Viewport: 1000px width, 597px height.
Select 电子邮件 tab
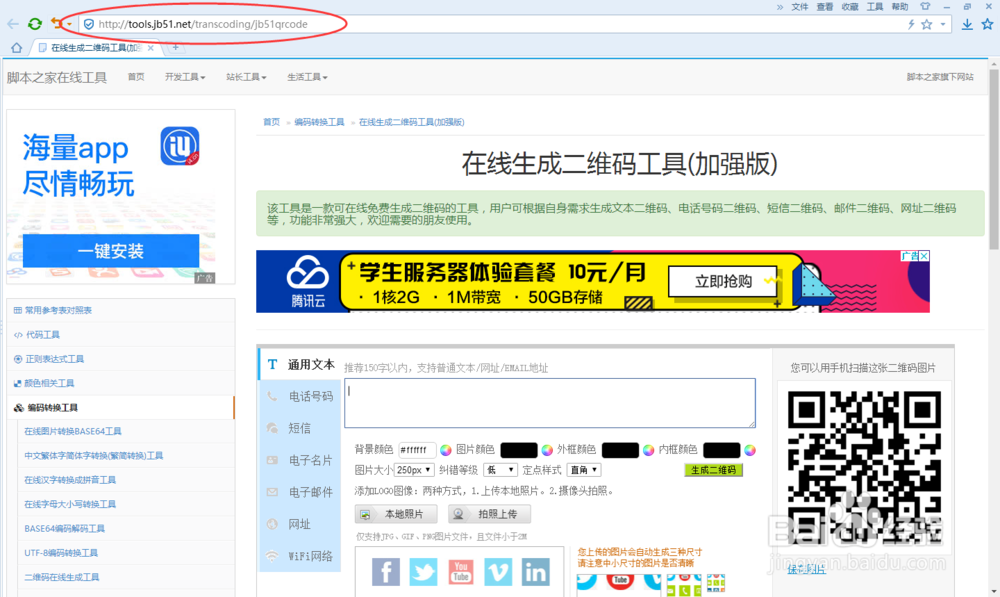[x=300, y=492]
